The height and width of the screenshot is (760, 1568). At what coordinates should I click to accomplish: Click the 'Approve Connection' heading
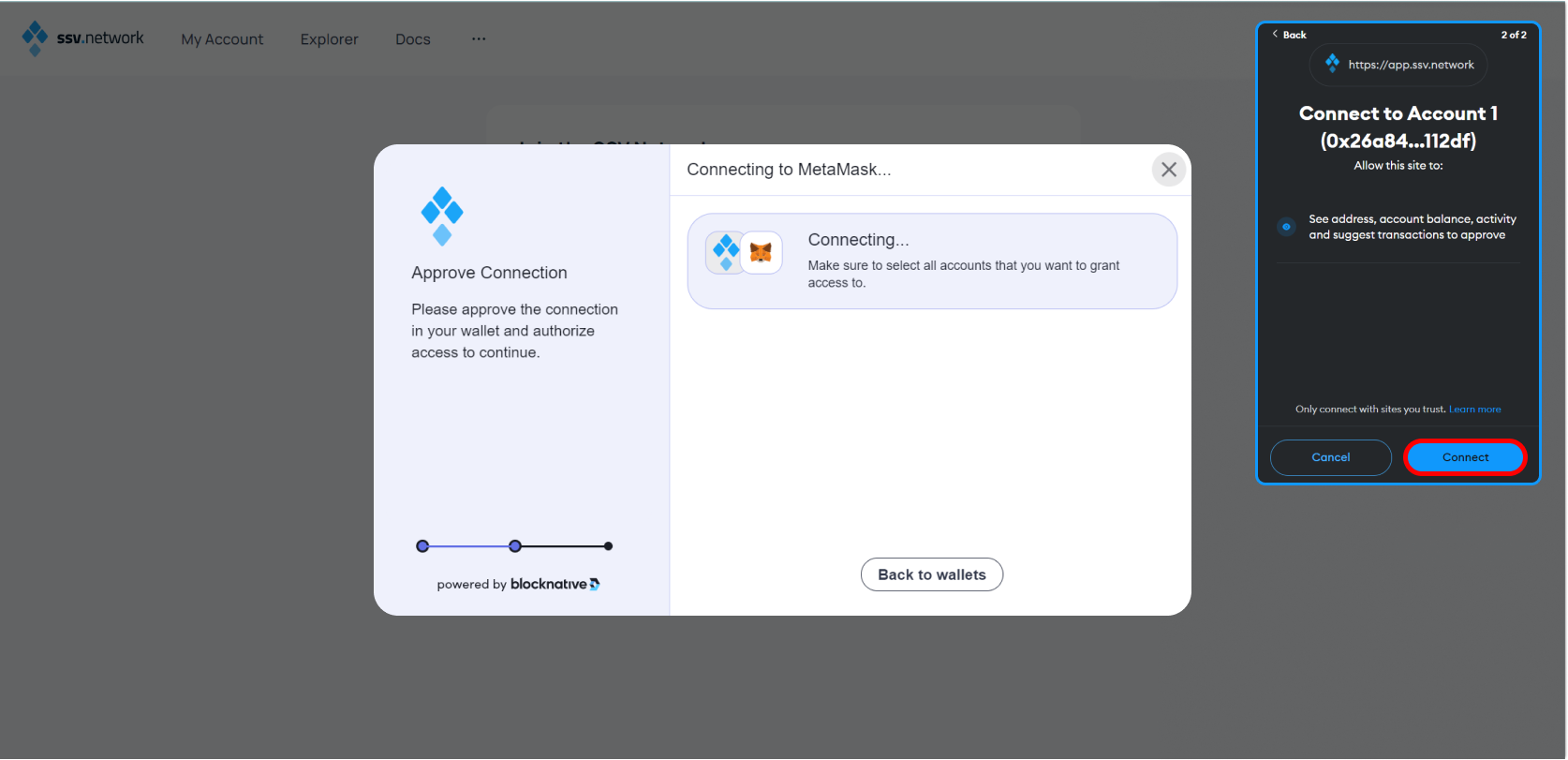tap(489, 273)
